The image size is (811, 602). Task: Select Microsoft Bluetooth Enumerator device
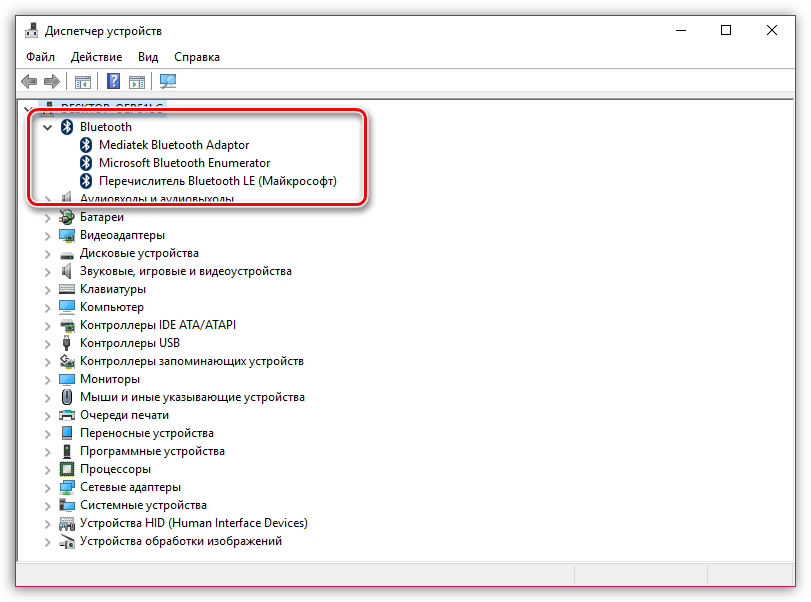(x=184, y=163)
